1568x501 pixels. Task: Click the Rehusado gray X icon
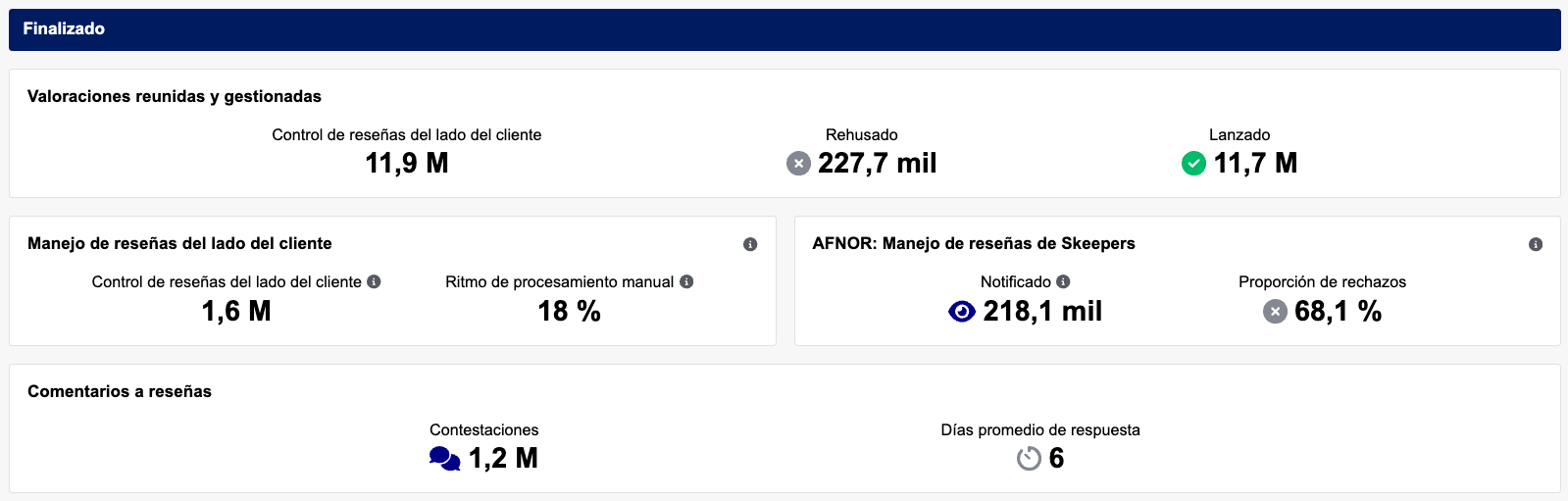(x=798, y=164)
